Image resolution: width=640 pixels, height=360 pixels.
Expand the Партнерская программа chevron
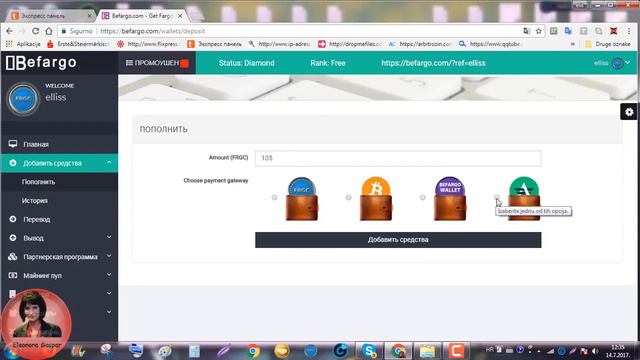tap(109, 256)
